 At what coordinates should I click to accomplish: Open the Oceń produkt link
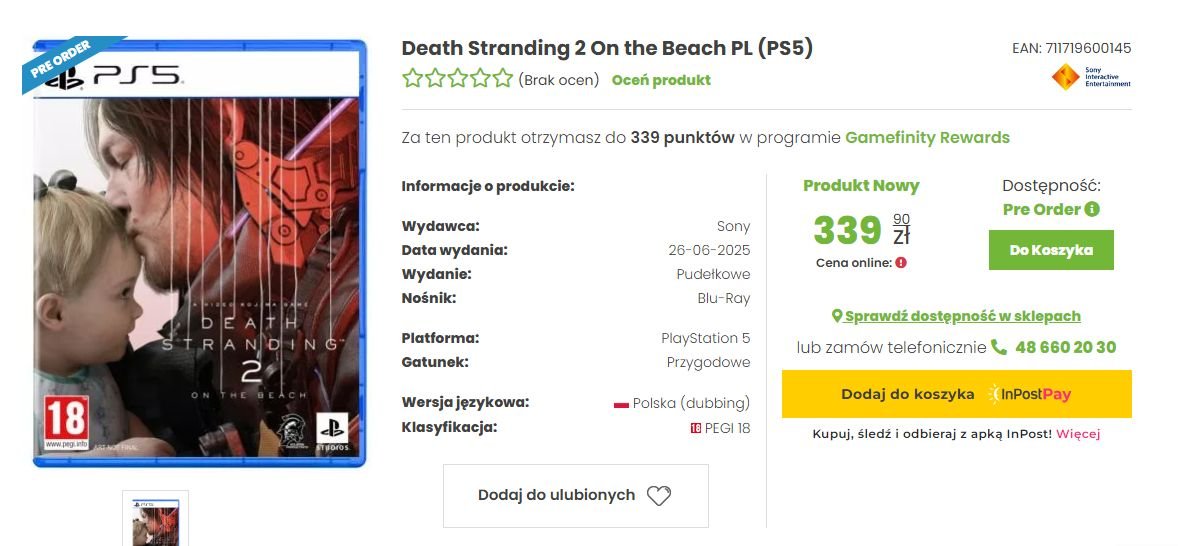point(661,80)
